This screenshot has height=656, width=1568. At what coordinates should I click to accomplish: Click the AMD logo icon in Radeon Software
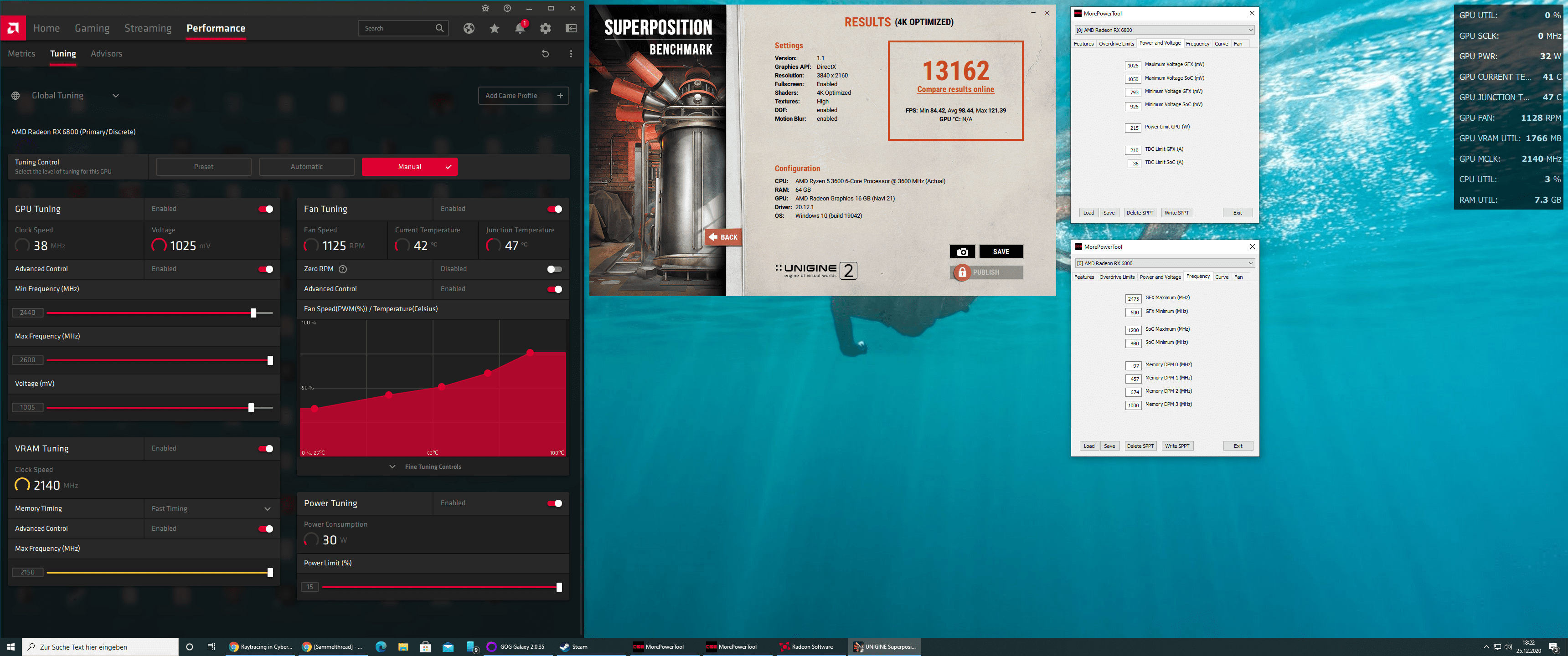[13, 28]
